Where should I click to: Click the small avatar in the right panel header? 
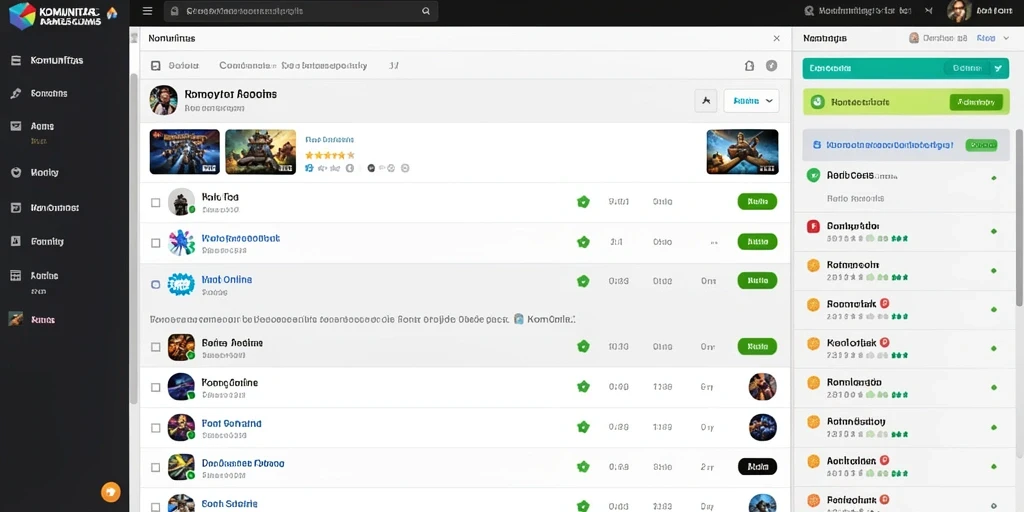point(914,39)
